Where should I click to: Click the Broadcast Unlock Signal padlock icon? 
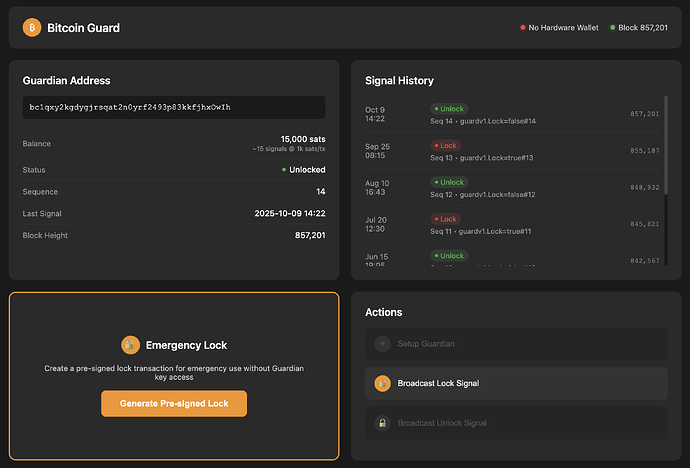tap(382, 423)
